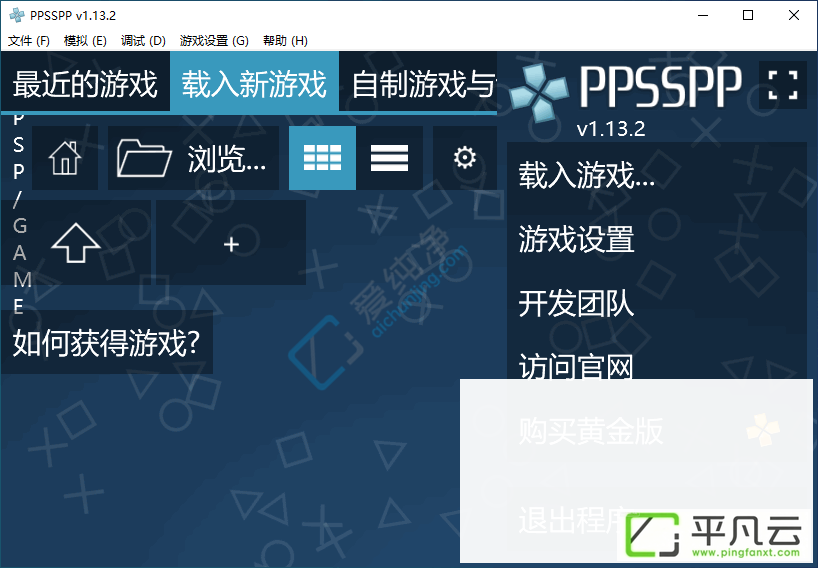This screenshot has height=568, width=818.
Task: Open 游戏设置 in right panel
Action: click(x=657, y=239)
